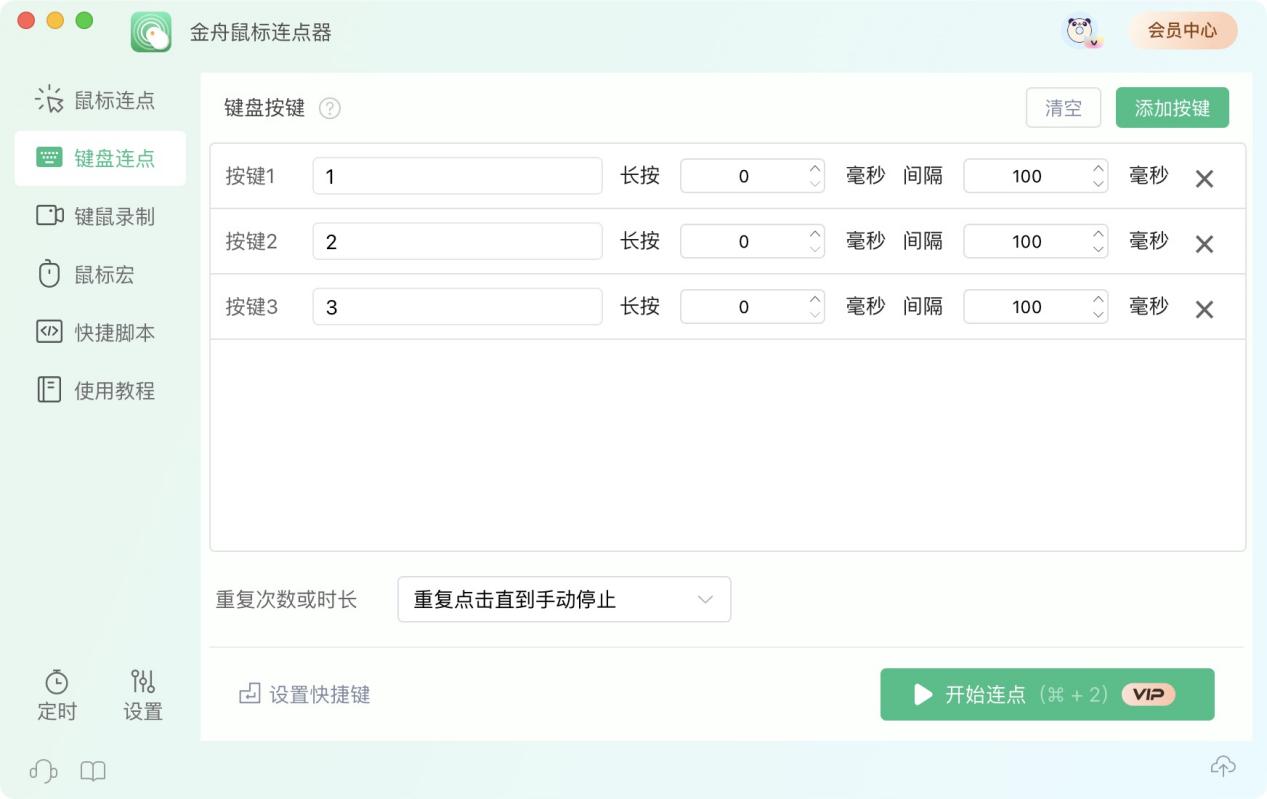
Task: Open the book manual icon at bottom
Action: 93,771
